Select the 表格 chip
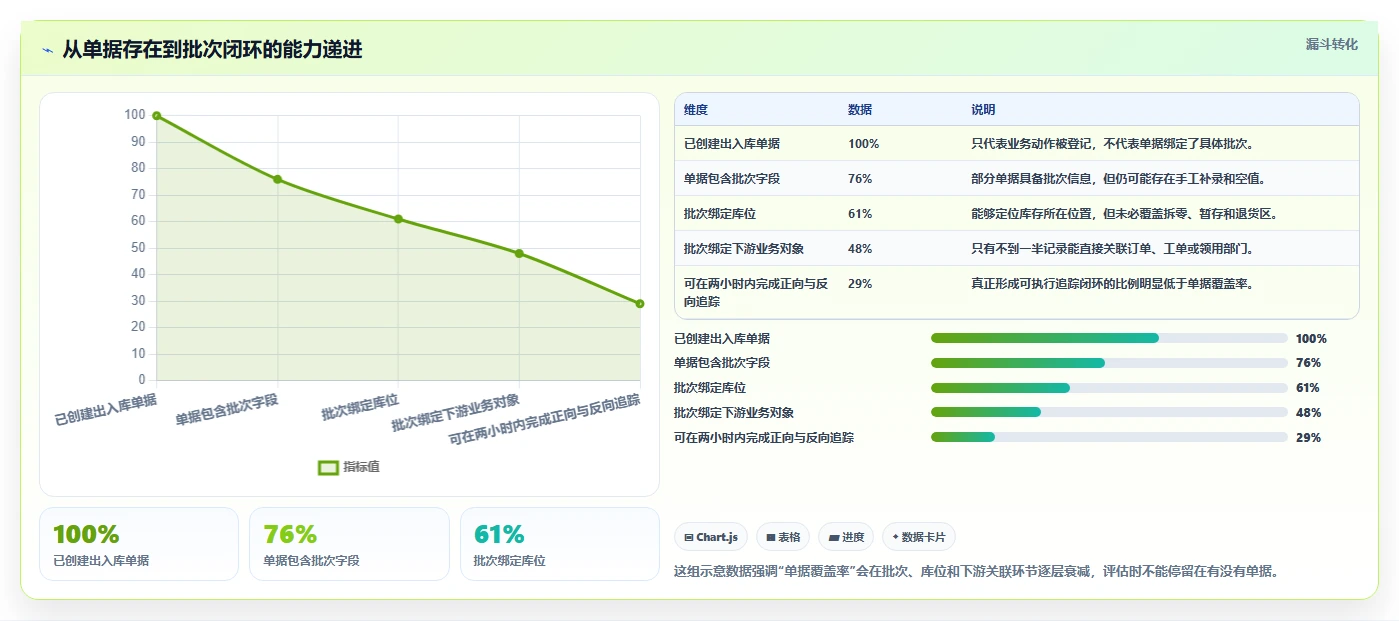 (783, 537)
